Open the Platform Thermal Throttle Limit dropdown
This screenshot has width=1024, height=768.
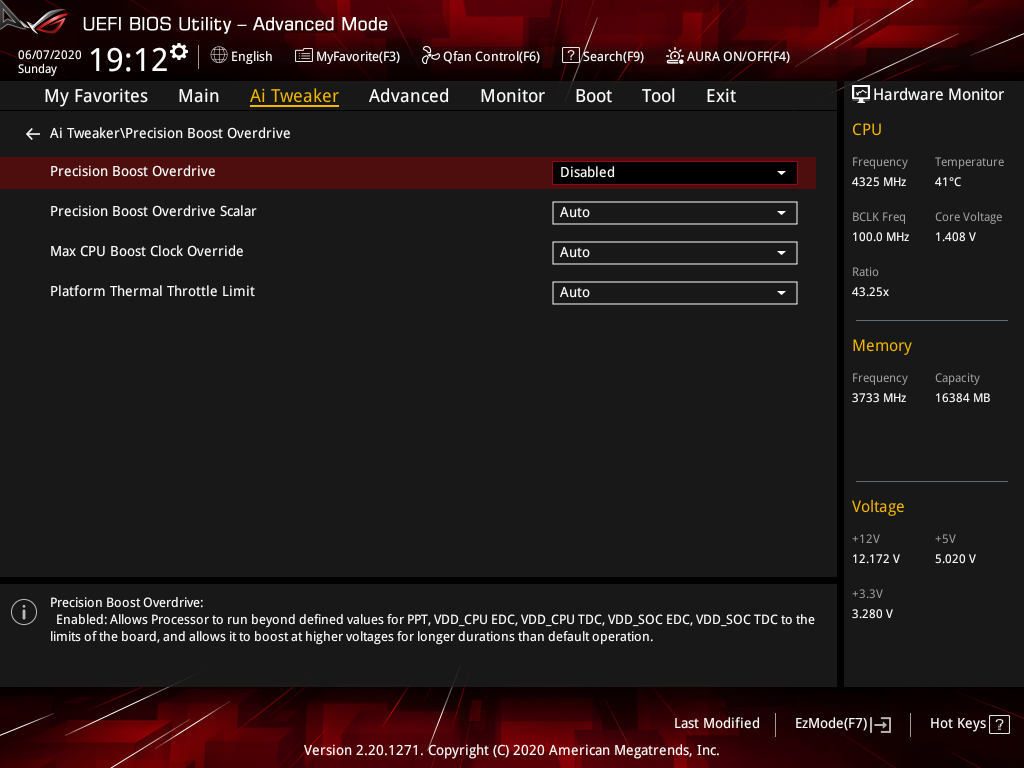point(675,292)
